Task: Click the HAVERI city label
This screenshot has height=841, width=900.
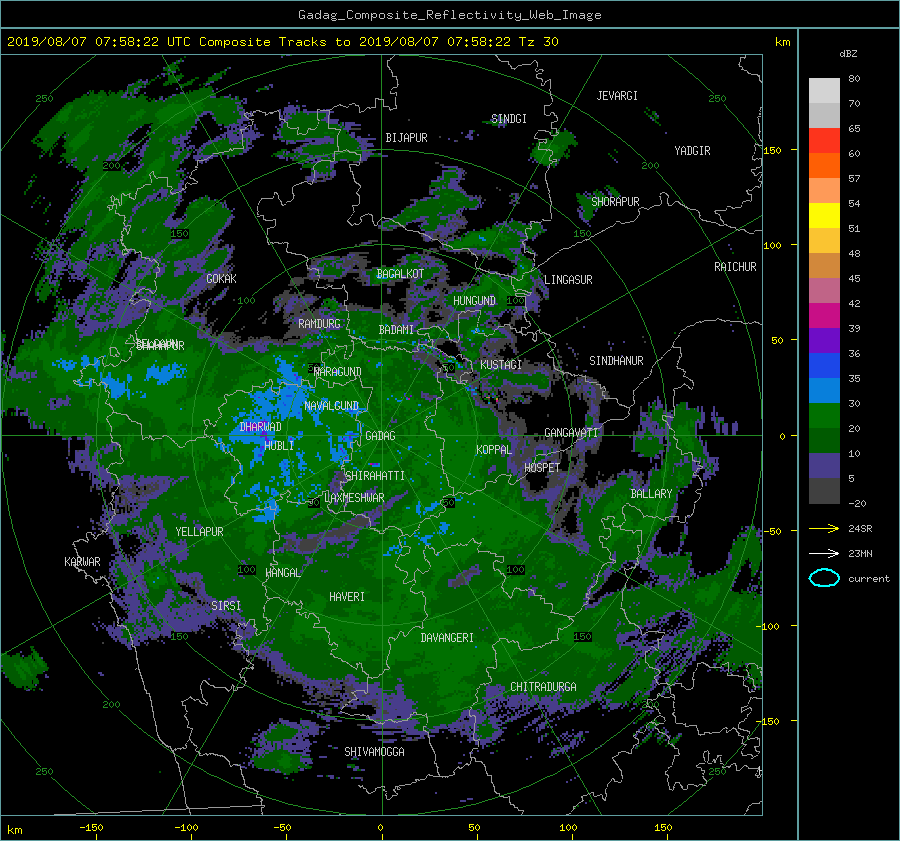Action: coord(347,597)
